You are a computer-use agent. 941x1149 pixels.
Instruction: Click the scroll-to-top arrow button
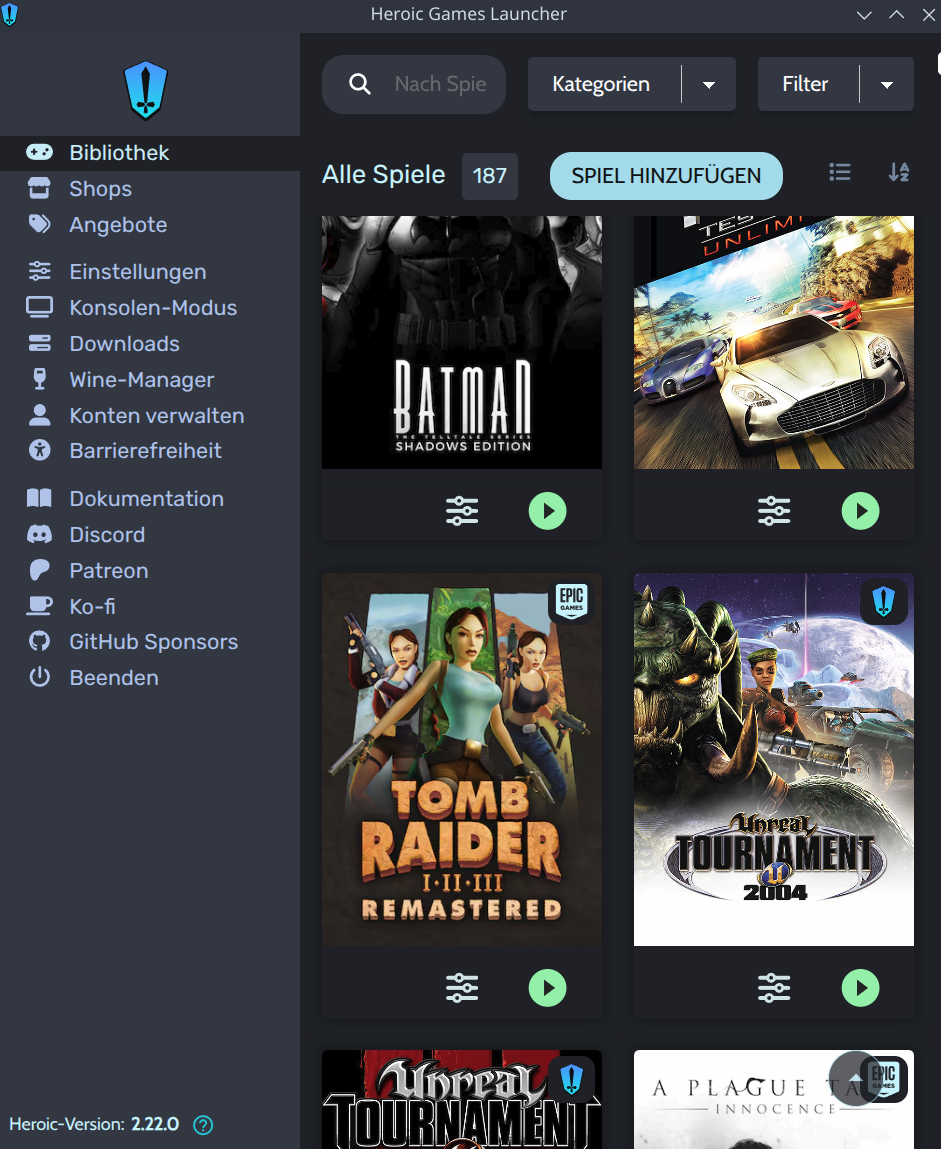855,1078
